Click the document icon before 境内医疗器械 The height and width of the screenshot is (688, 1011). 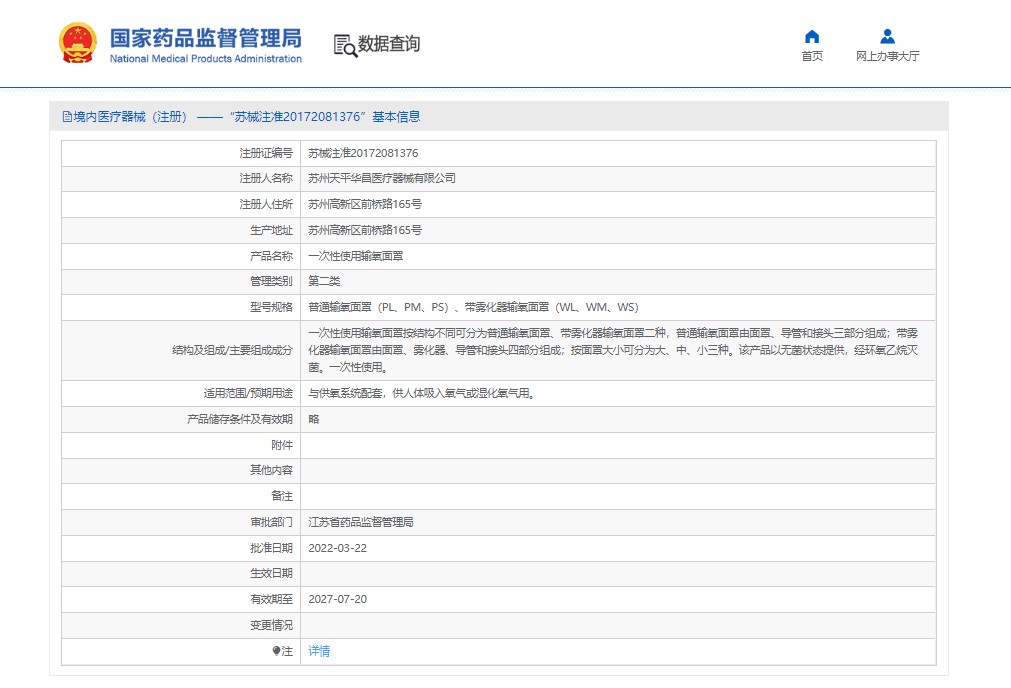coord(67,117)
